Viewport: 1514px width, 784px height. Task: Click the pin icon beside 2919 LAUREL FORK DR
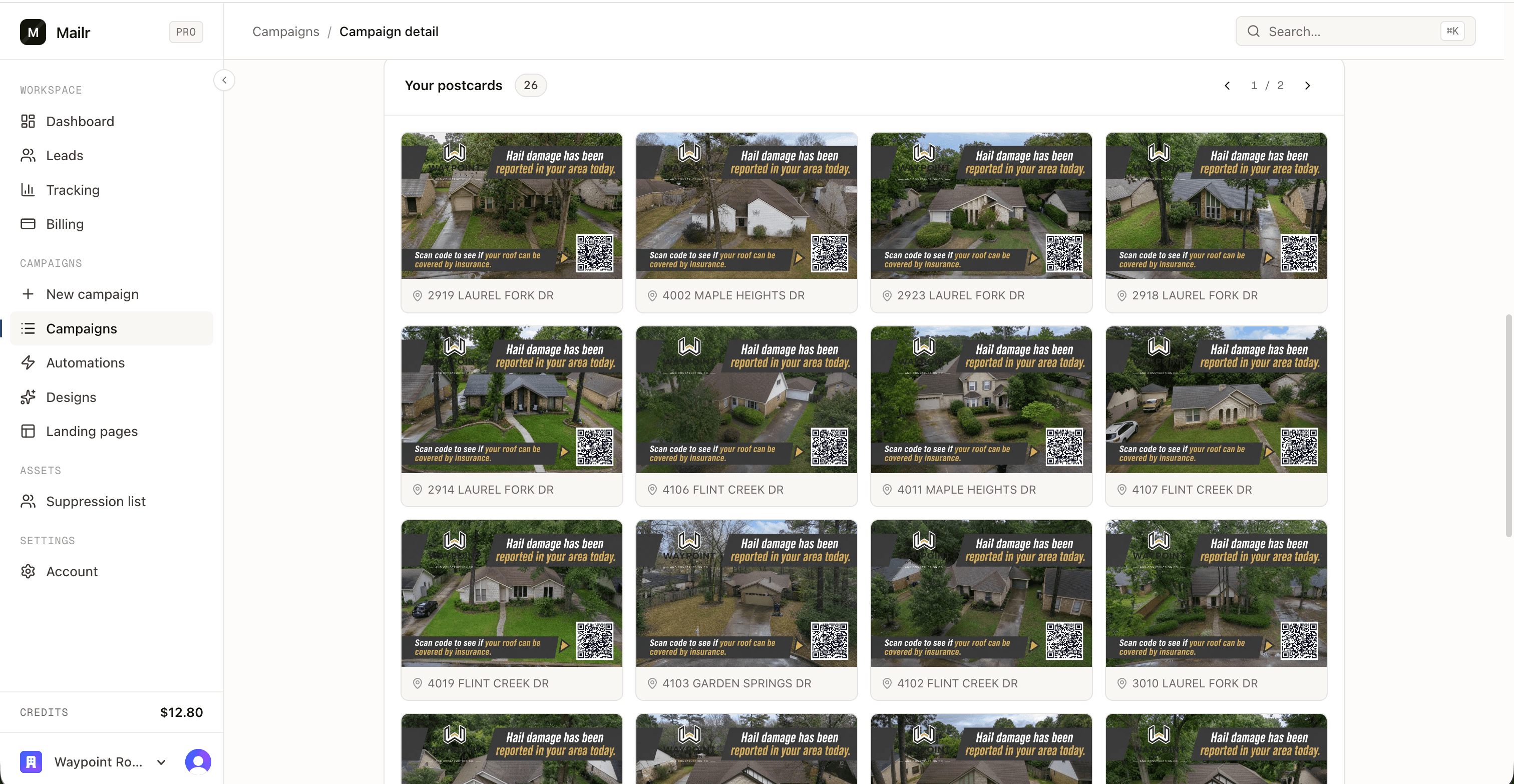417,295
